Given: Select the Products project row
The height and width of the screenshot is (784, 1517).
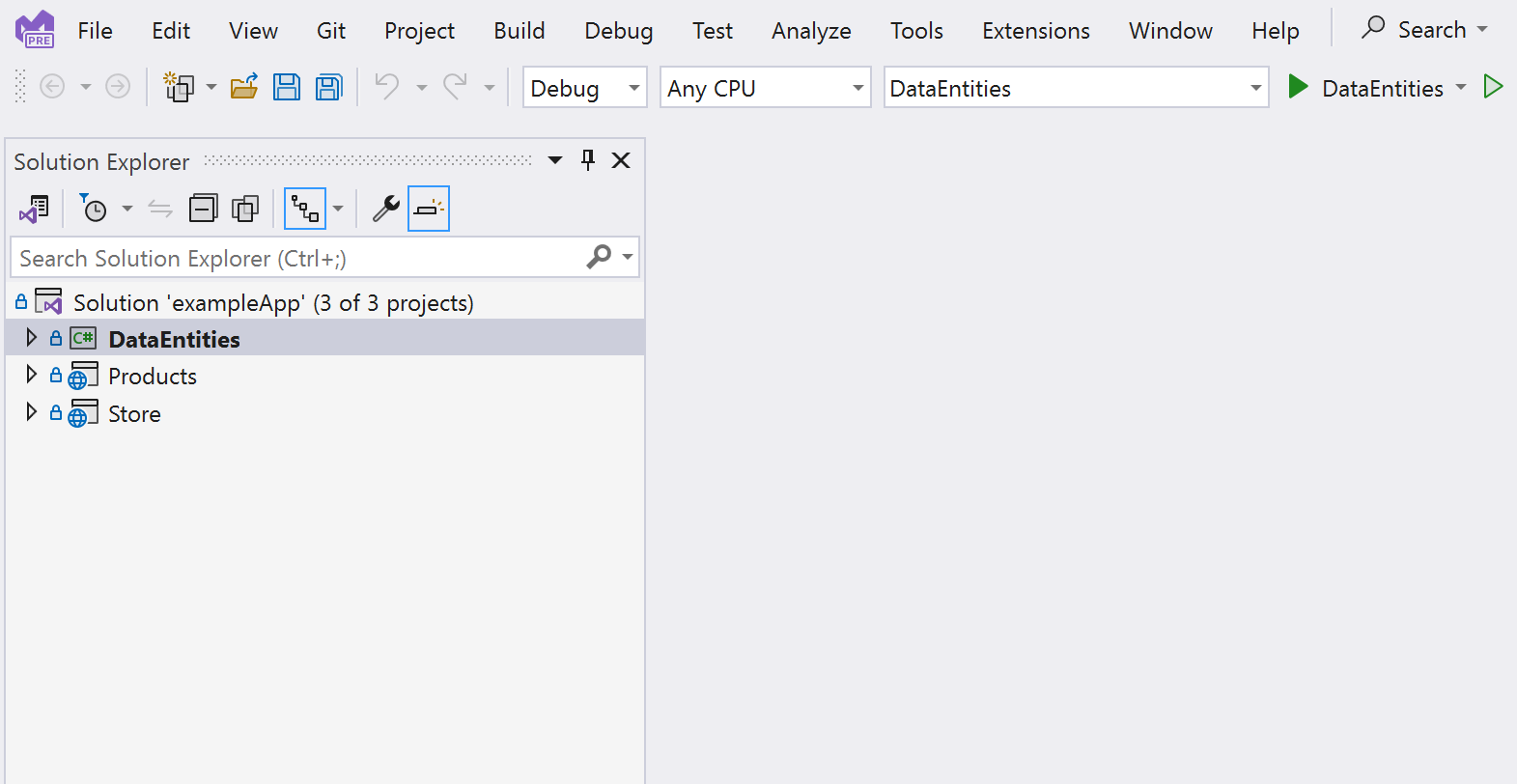Looking at the screenshot, I should pos(325,376).
